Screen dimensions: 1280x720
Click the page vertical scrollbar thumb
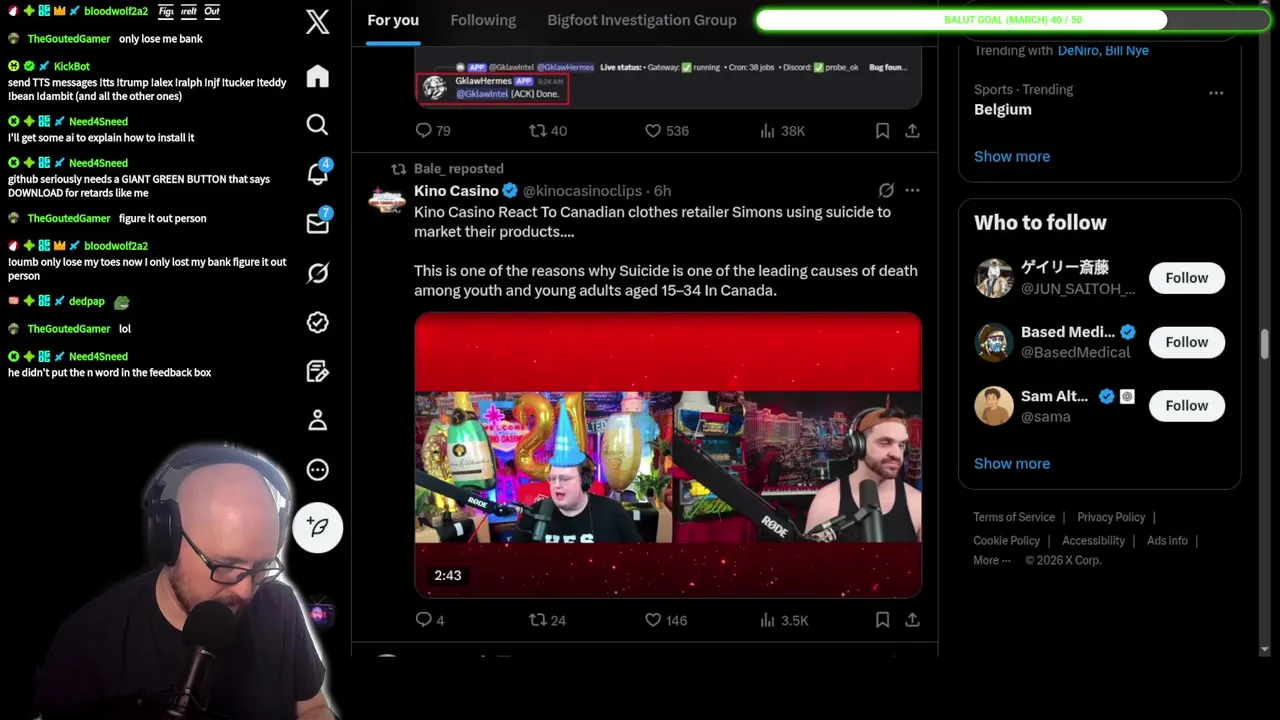click(1265, 343)
